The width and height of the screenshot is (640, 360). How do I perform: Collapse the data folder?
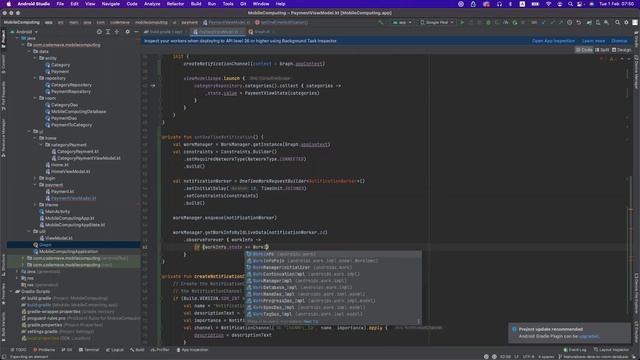tap(29, 51)
